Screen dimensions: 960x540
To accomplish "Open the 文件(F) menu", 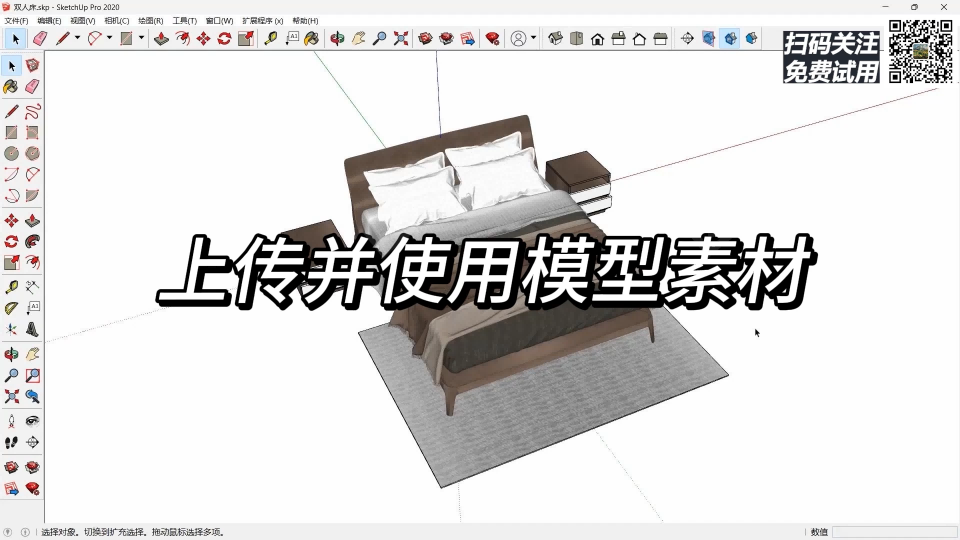I will coord(17,21).
